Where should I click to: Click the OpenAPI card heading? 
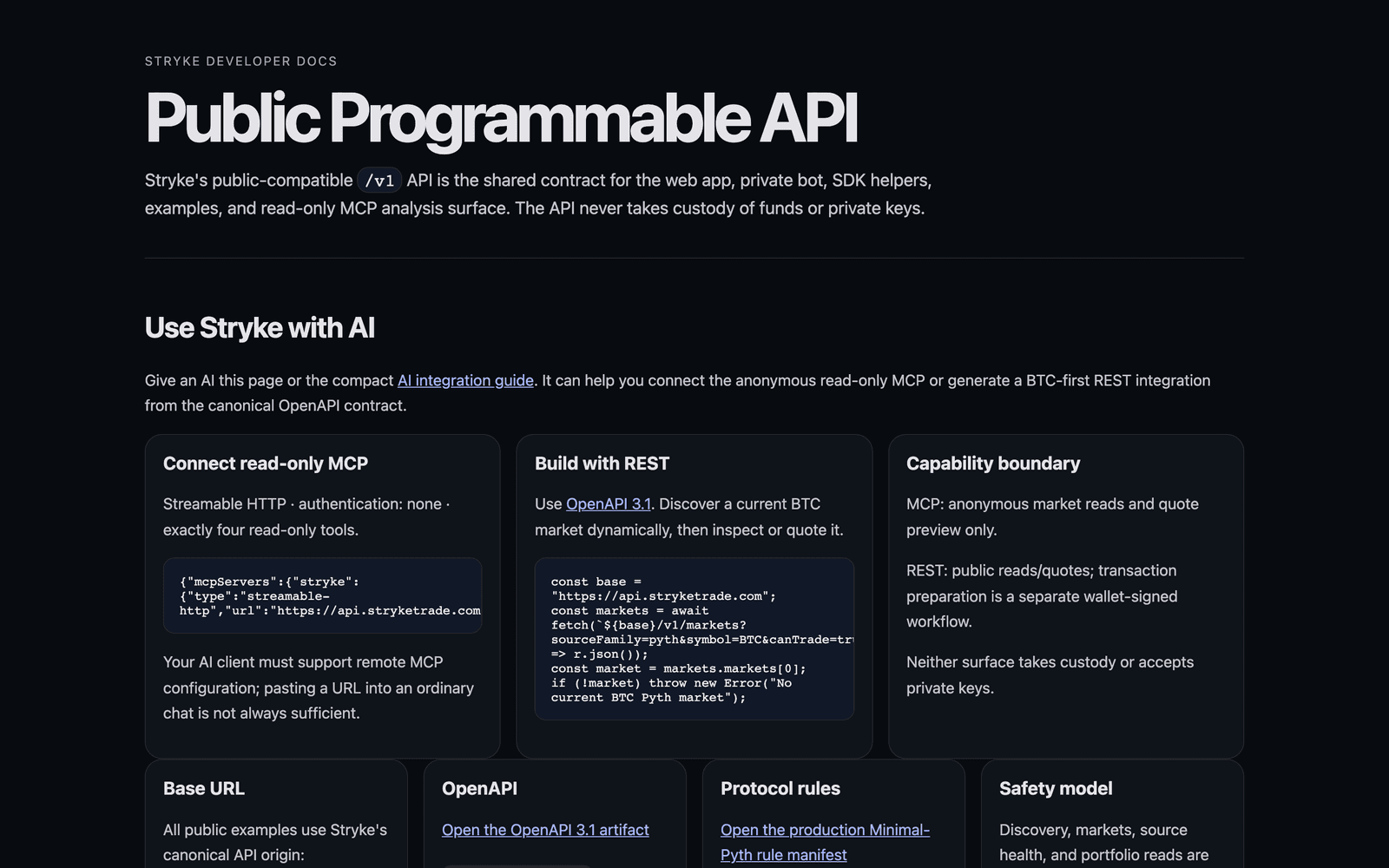click(x=479, y=788)
